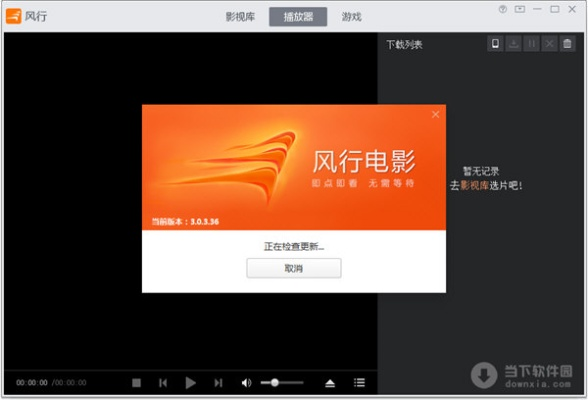588x400 pixels.
Task: Start playback with the play button
Action: [190, 383]
